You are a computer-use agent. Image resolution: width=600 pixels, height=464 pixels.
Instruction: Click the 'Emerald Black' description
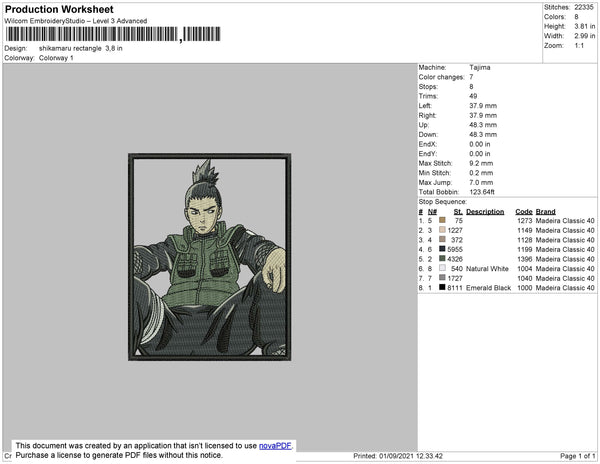coord(489,288)
